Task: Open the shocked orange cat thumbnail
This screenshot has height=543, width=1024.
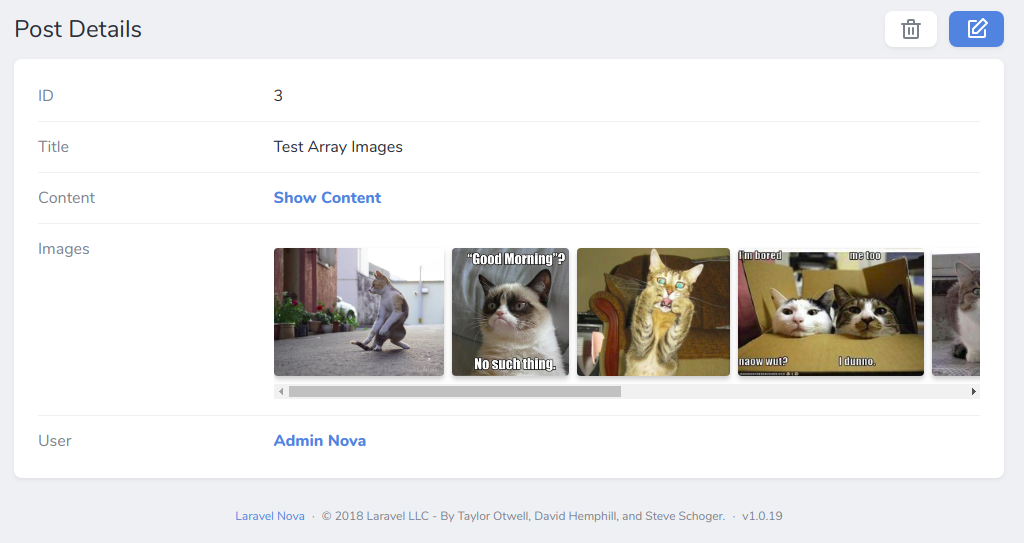Action: pos(653,312)
